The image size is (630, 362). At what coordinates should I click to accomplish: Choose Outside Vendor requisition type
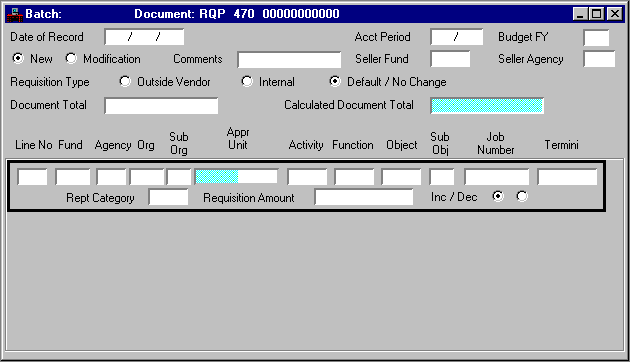coord(125,82)
